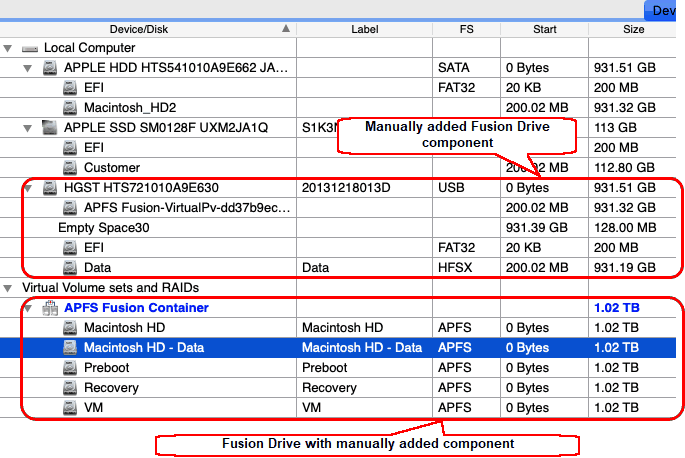Click the sort arrow in Device/Disk header

tap(286, 29)
